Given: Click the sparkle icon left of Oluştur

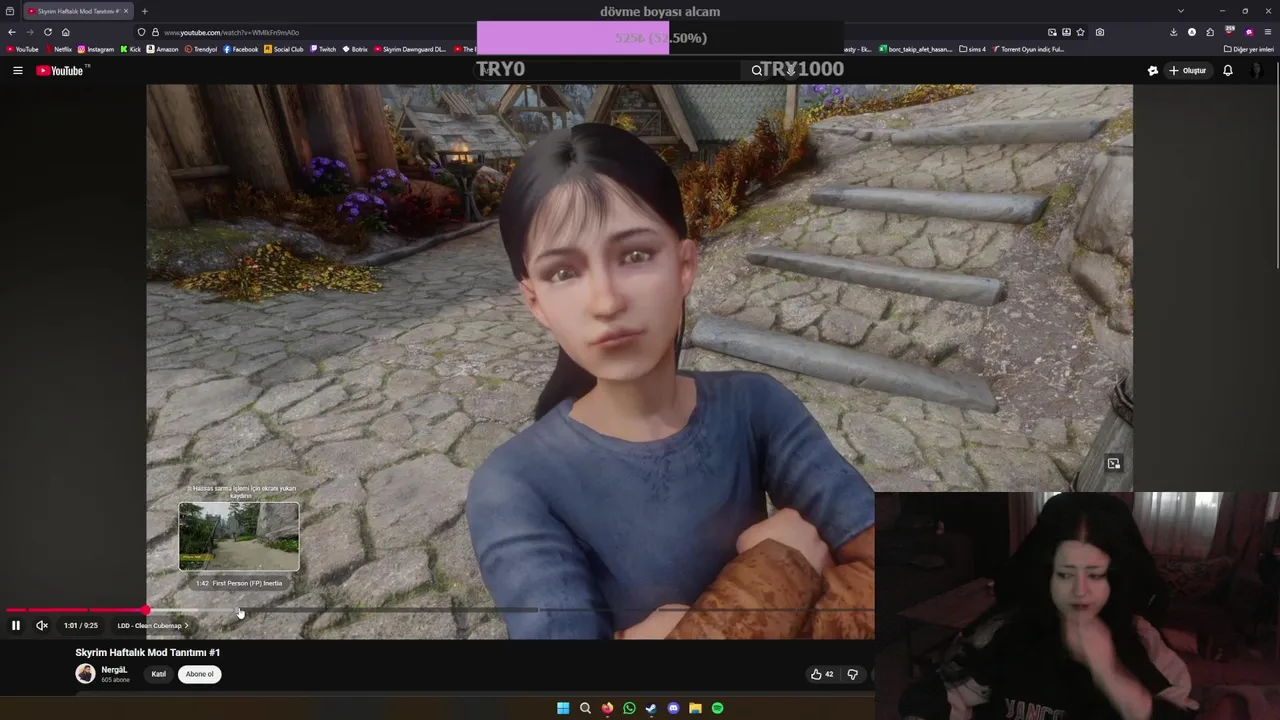Looking at the screenshot, I should [x=1153, y=70].
